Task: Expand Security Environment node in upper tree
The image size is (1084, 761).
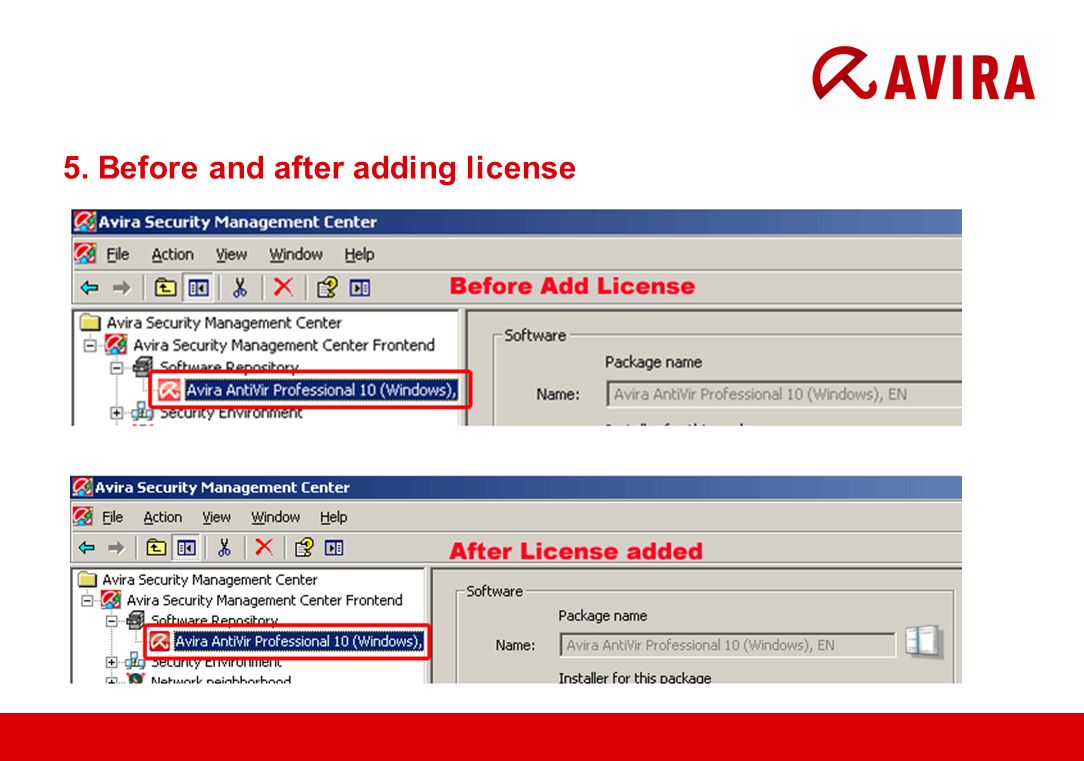Action: point(117,413)
